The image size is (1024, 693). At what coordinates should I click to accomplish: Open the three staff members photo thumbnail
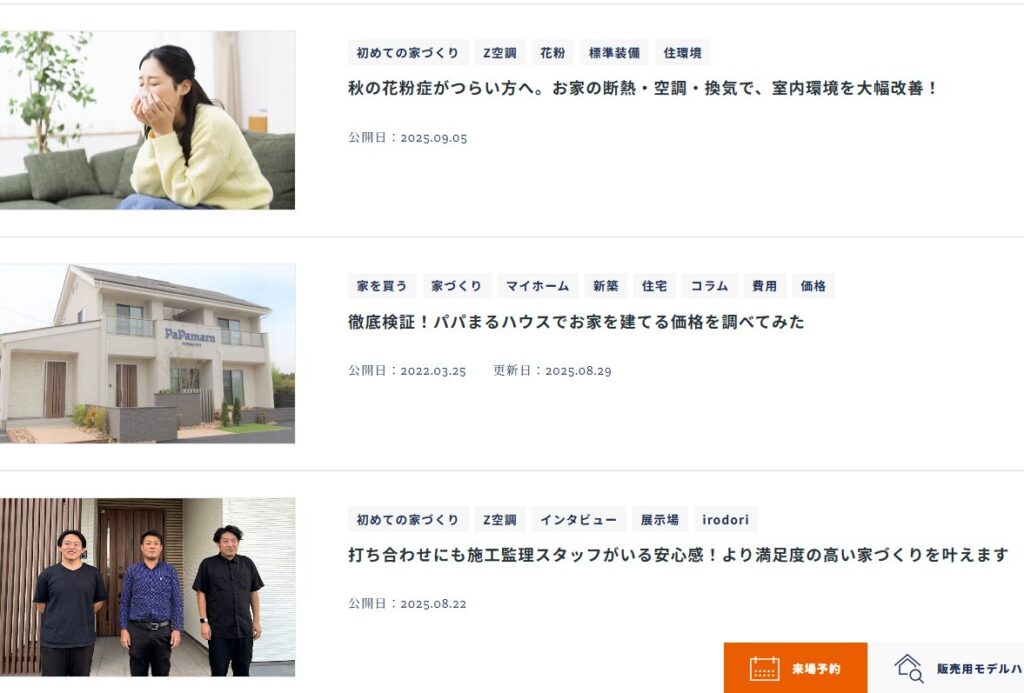pos(148,587)
